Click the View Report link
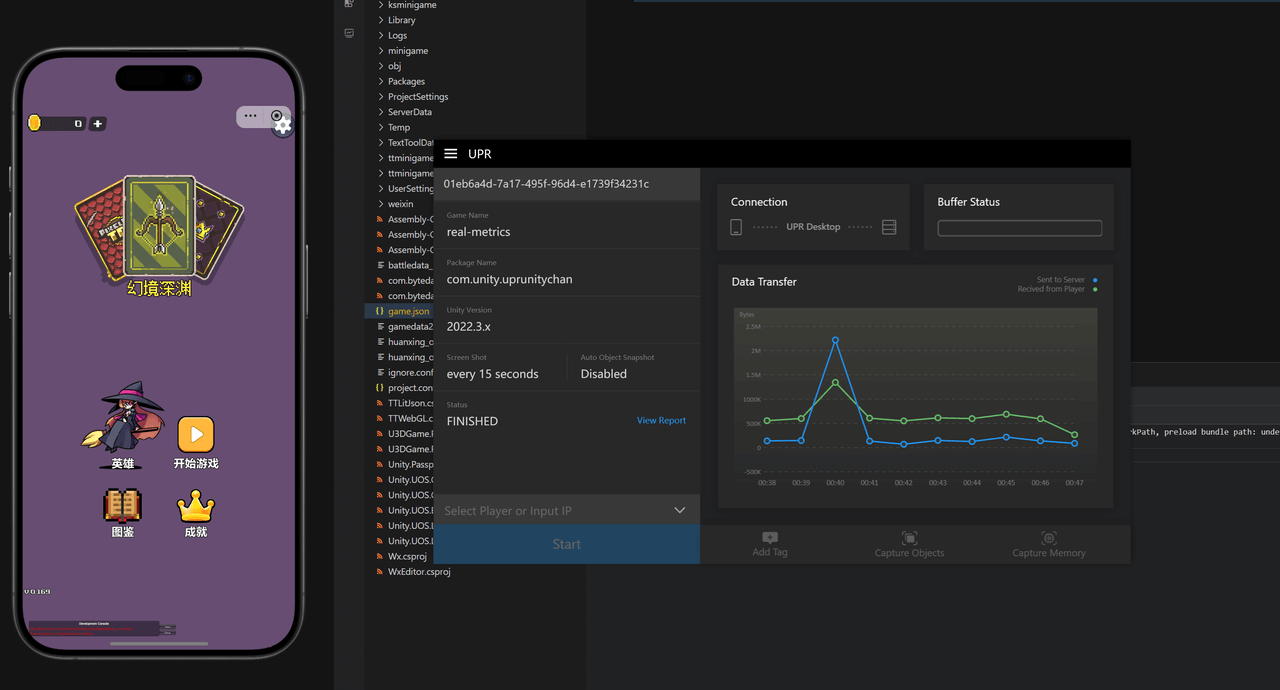This screenshot has height=690, width=1280. (x=661, y=421)
